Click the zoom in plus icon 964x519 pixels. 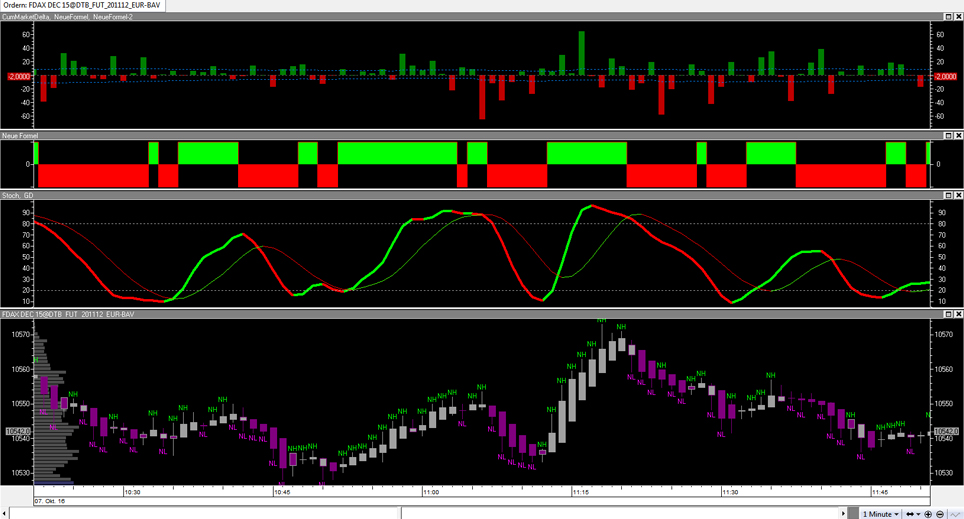tap(928, 513)
